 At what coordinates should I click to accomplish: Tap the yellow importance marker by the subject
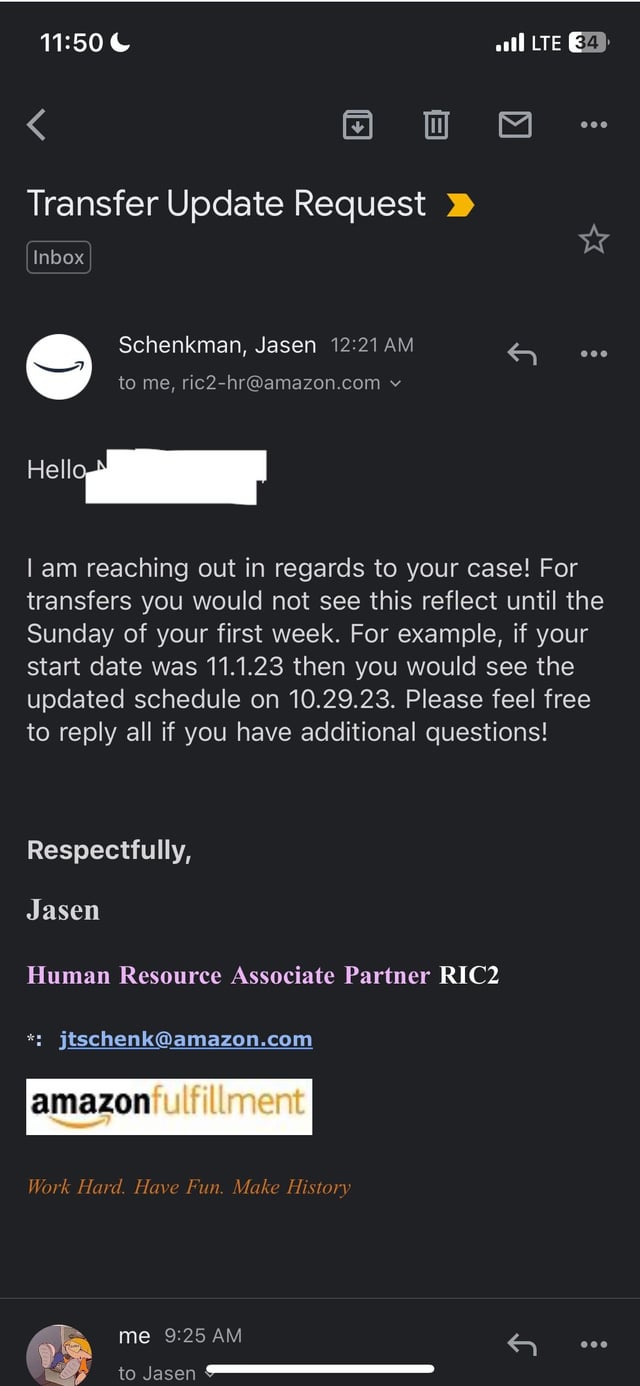[x=459, y=205]
